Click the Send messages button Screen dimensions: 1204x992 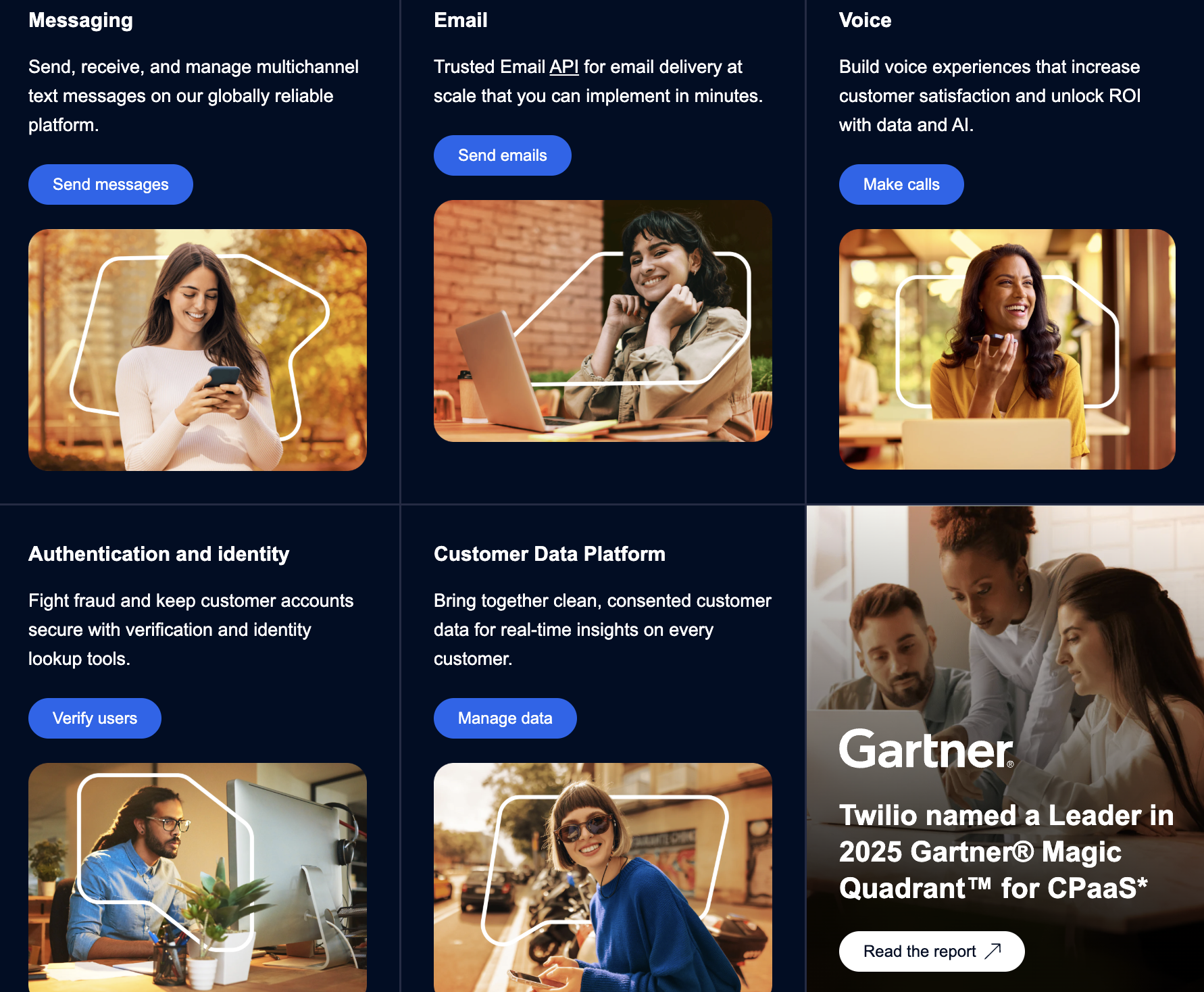coord(111,184)
